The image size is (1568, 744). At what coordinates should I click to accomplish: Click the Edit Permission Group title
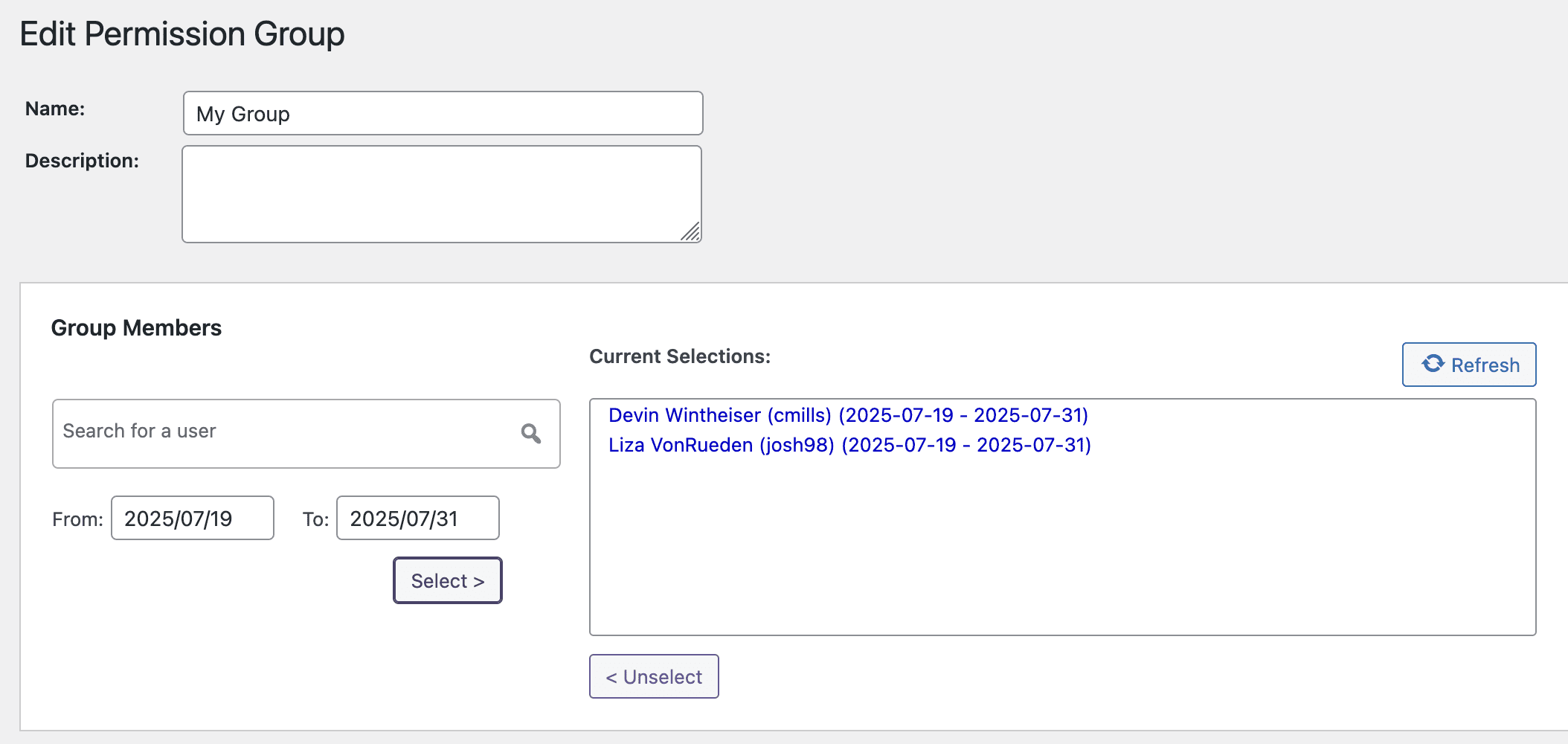pyautogui.click(x=182, y=34)
